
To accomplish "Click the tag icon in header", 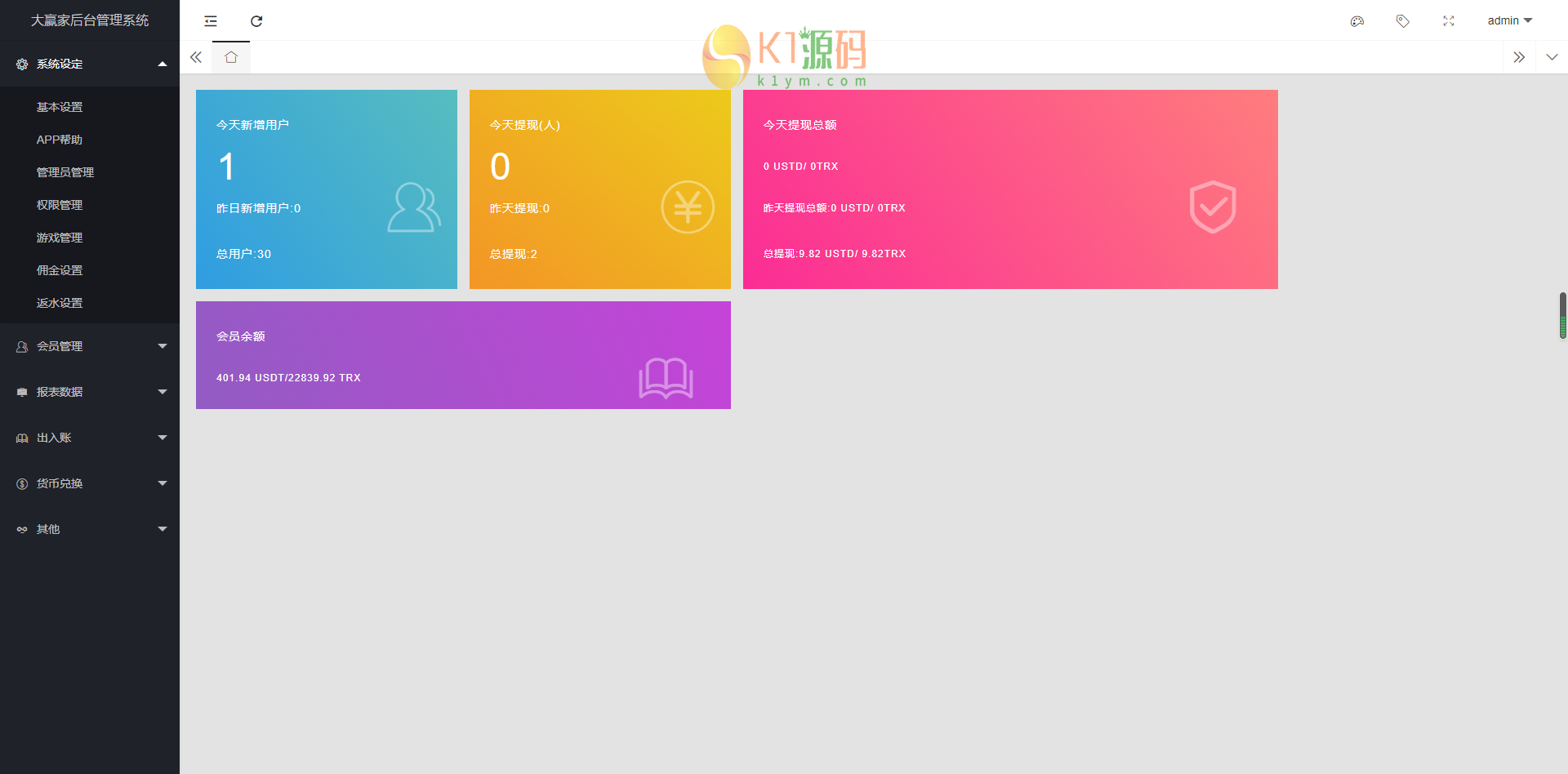I will point(1403,21).
